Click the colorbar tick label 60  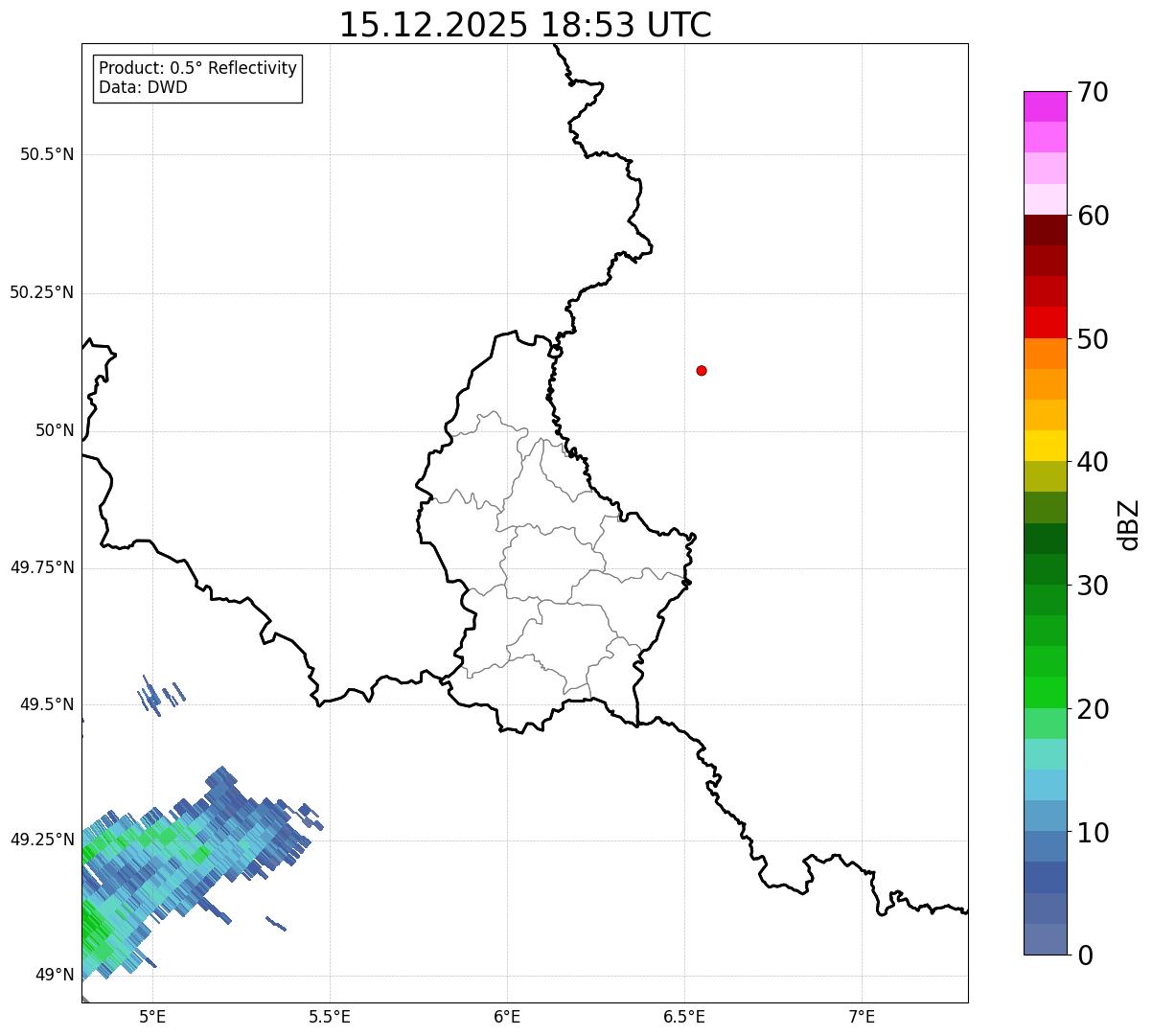coord(1093,216)
